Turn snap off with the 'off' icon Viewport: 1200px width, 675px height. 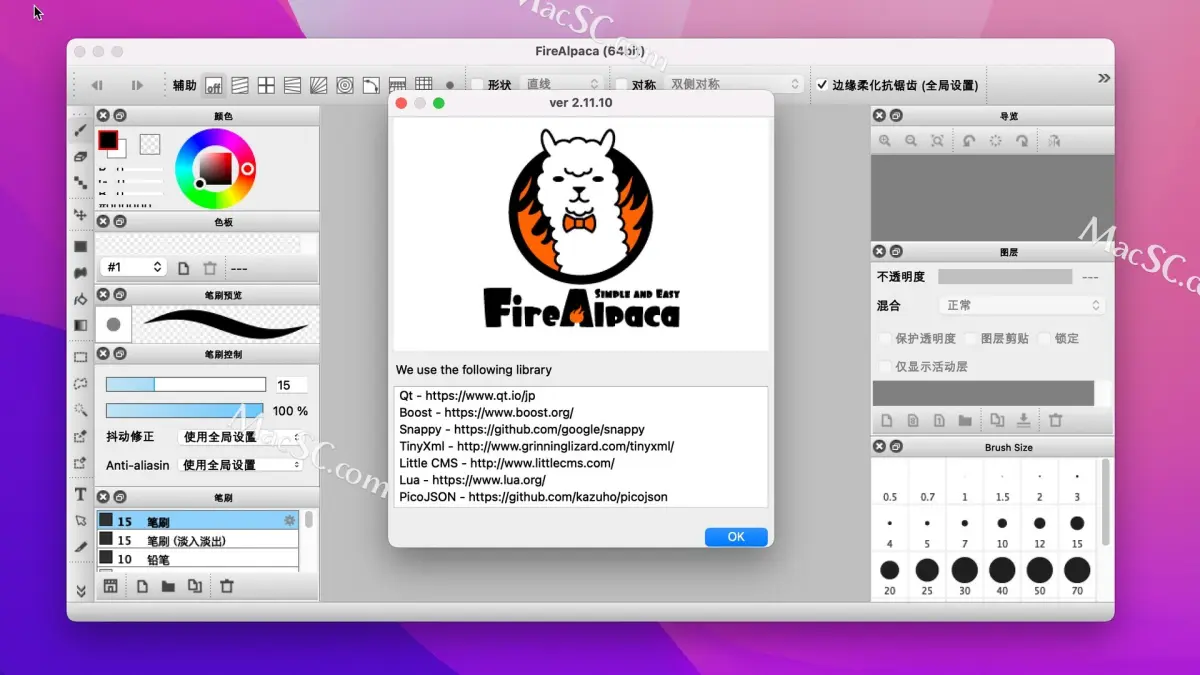pos(214,85)
